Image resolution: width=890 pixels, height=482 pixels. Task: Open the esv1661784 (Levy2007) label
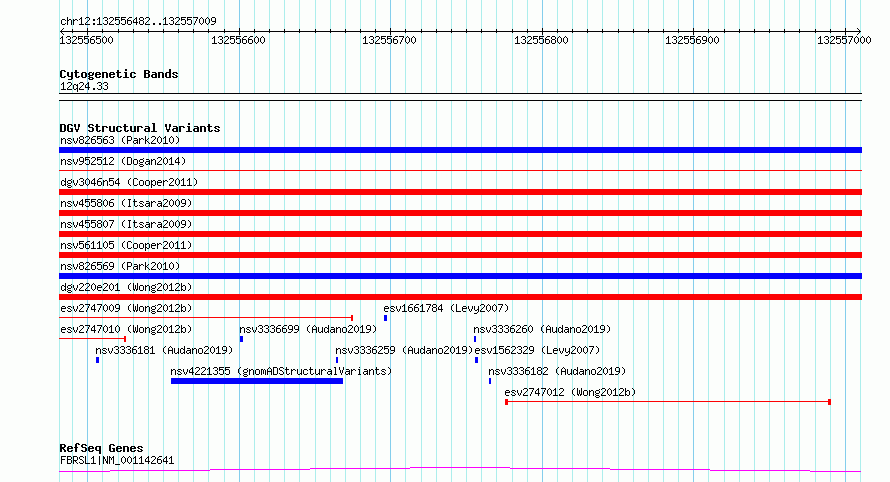[x=446, y=308]
